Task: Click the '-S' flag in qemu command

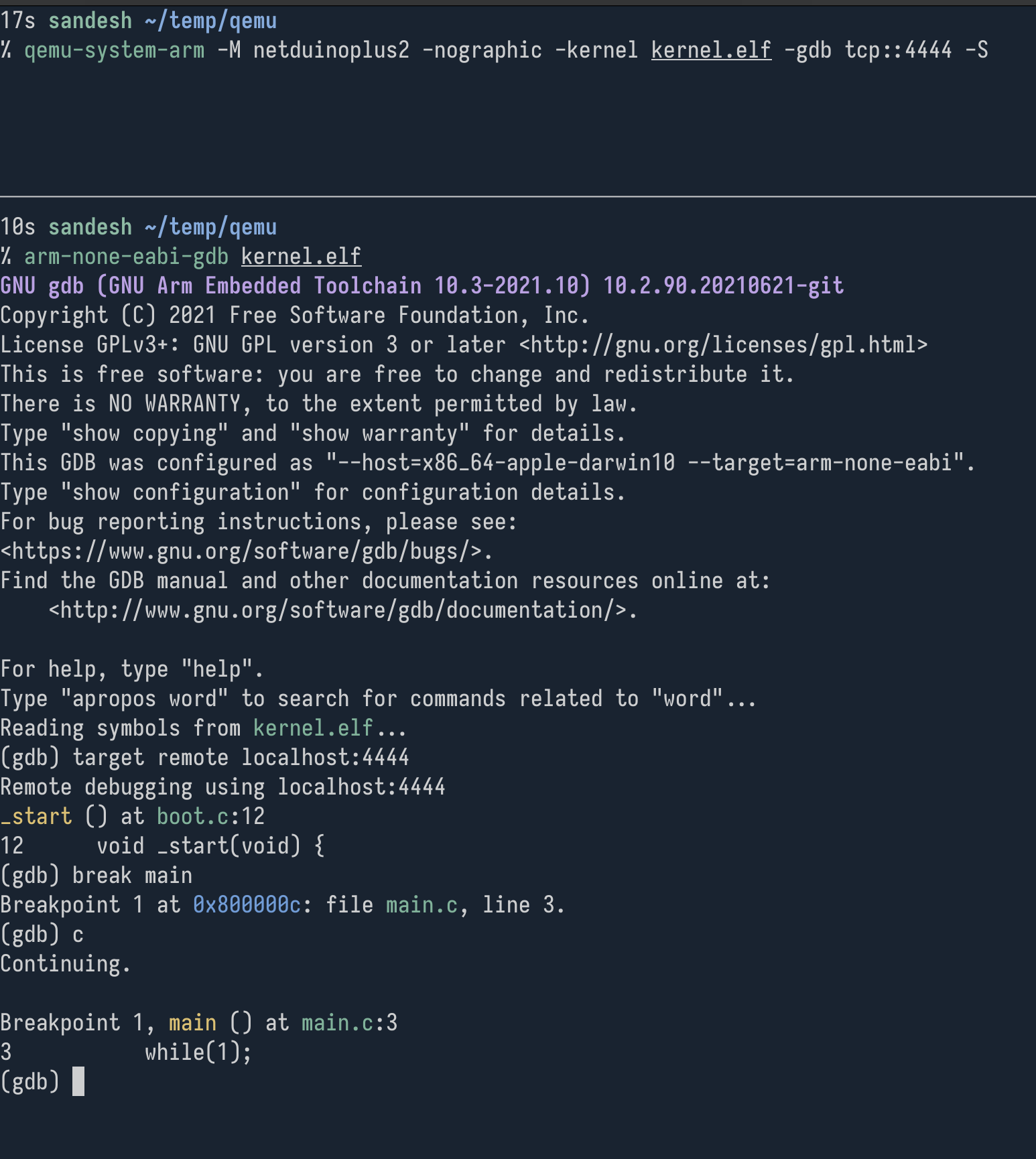Action: 976,50
